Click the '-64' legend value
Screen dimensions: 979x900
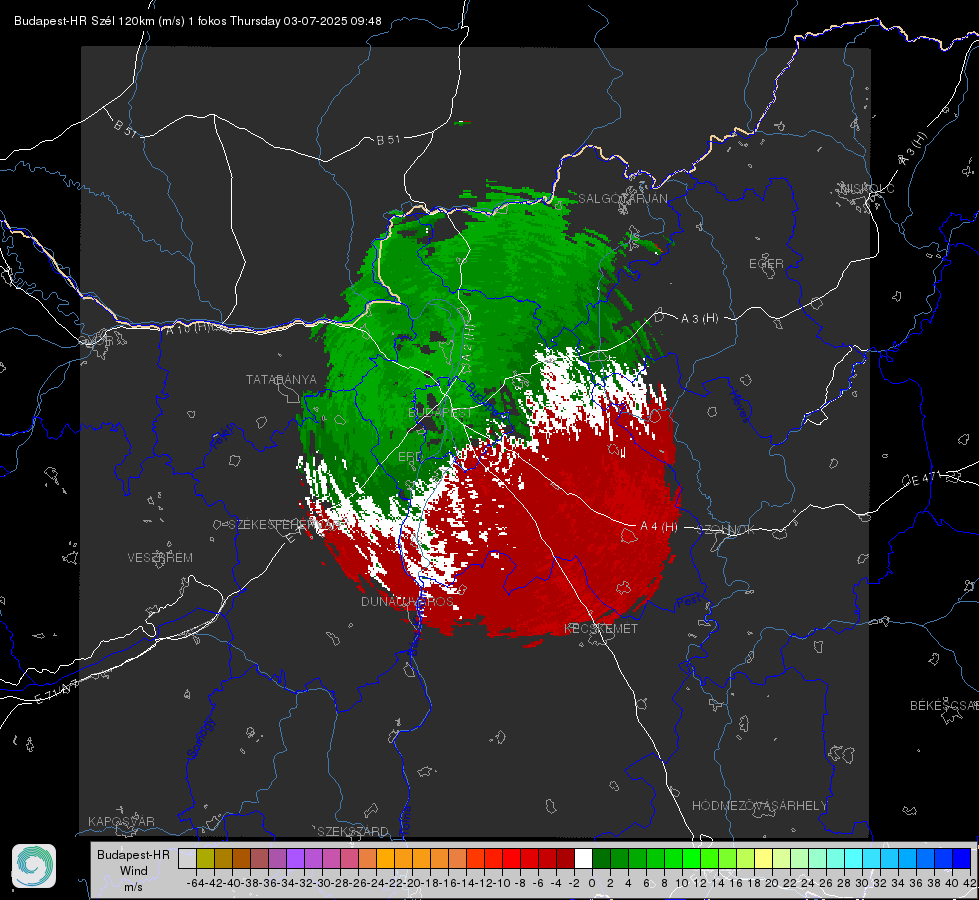coord(195,883)
